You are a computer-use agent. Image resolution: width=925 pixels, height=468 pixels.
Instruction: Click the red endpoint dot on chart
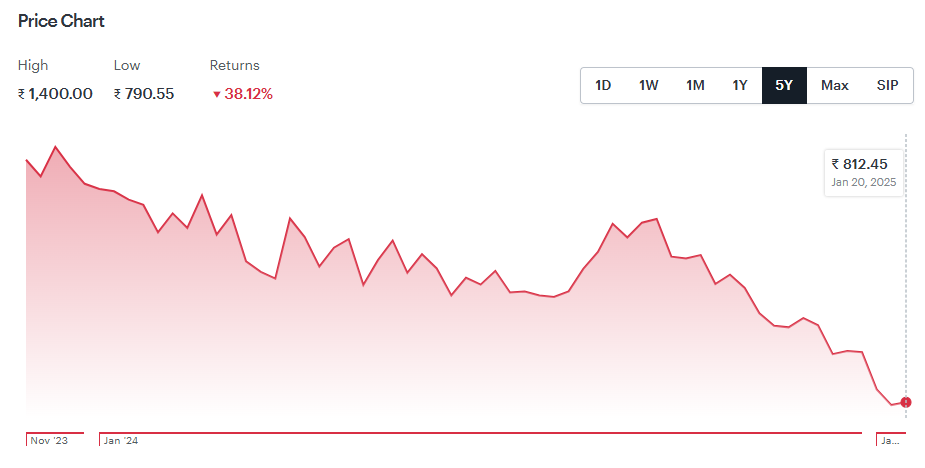(x=906, y=402)
